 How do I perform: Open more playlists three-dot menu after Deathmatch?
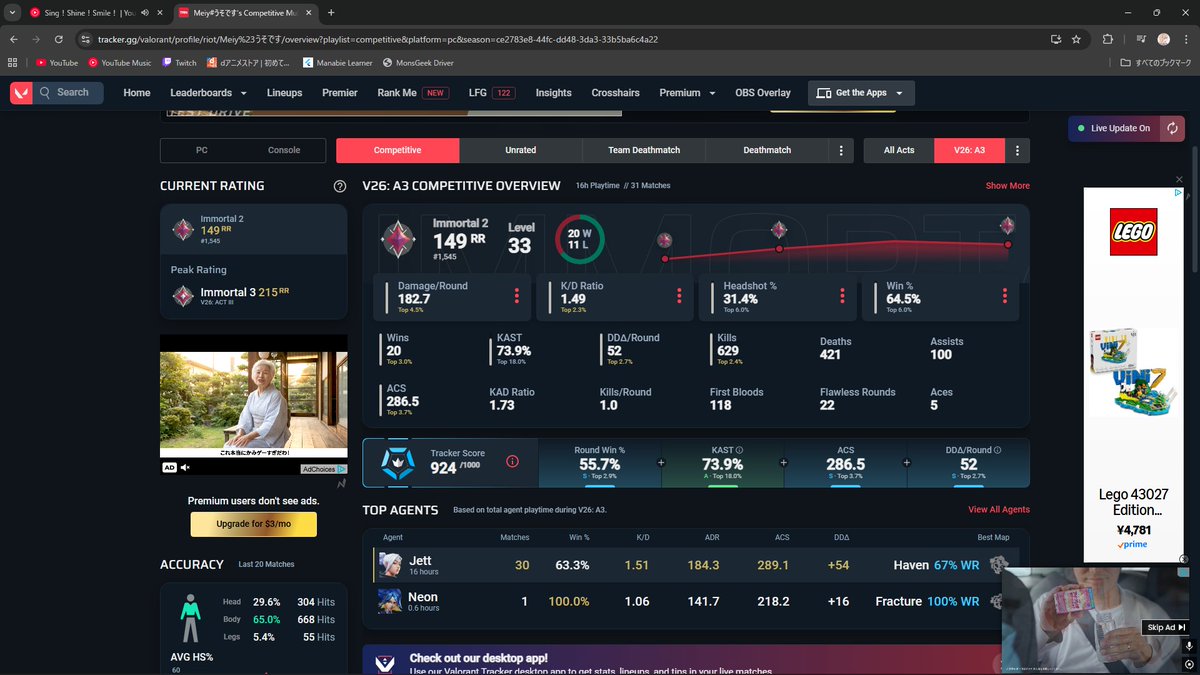[841, 150]
